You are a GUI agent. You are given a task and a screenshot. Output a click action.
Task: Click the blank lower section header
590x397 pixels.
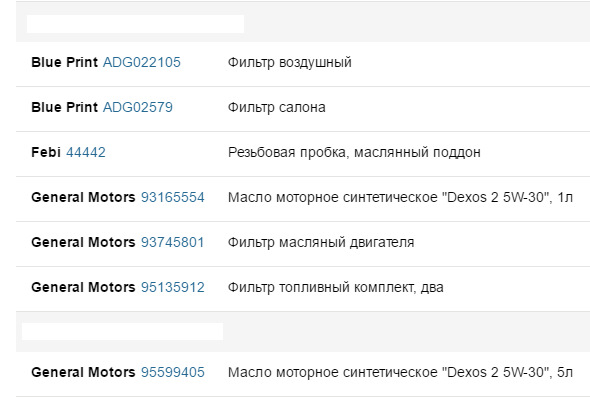122,332
